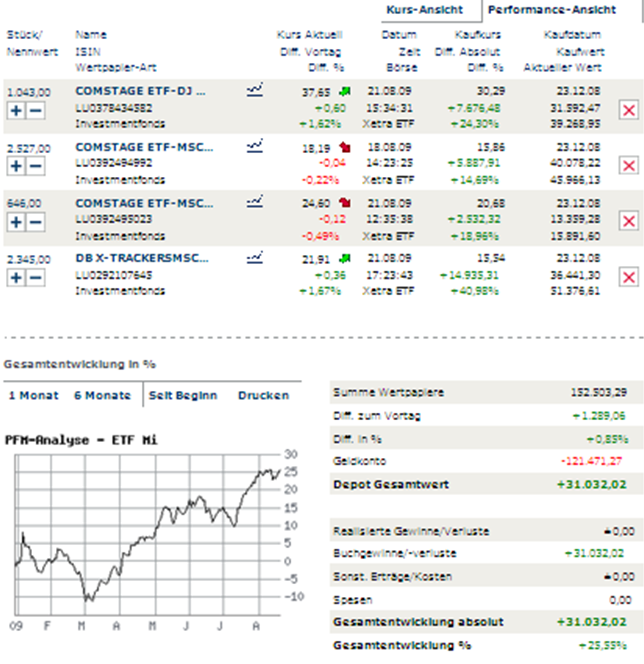Switch to the Kurs-Ansicht tab
Image resolution: width=644 pixels, height=664 pixels.
point(424,10)
